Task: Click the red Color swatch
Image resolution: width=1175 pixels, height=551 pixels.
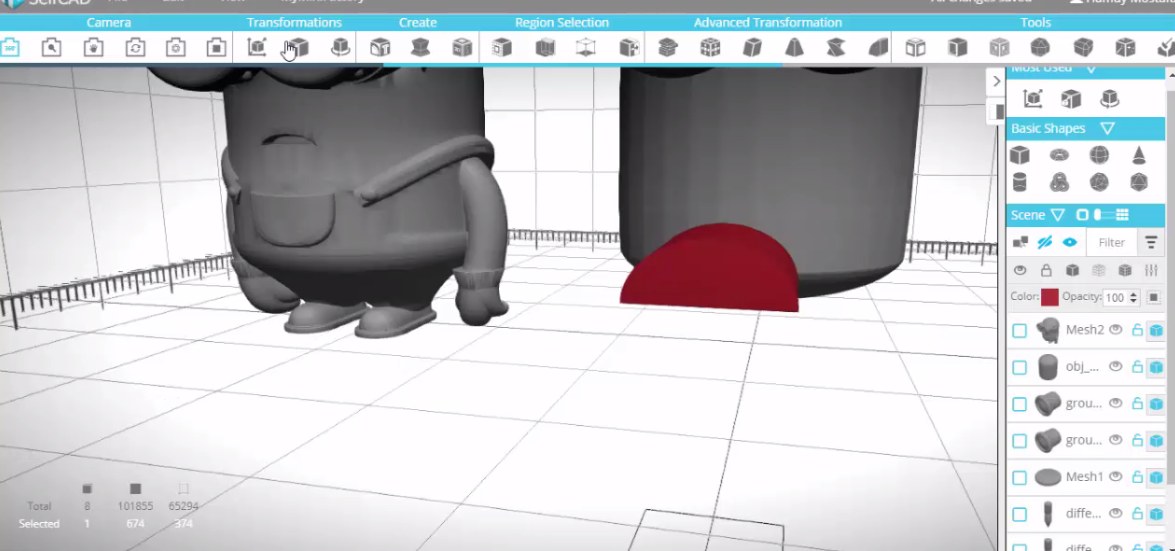Action: tap(1049, 298)
